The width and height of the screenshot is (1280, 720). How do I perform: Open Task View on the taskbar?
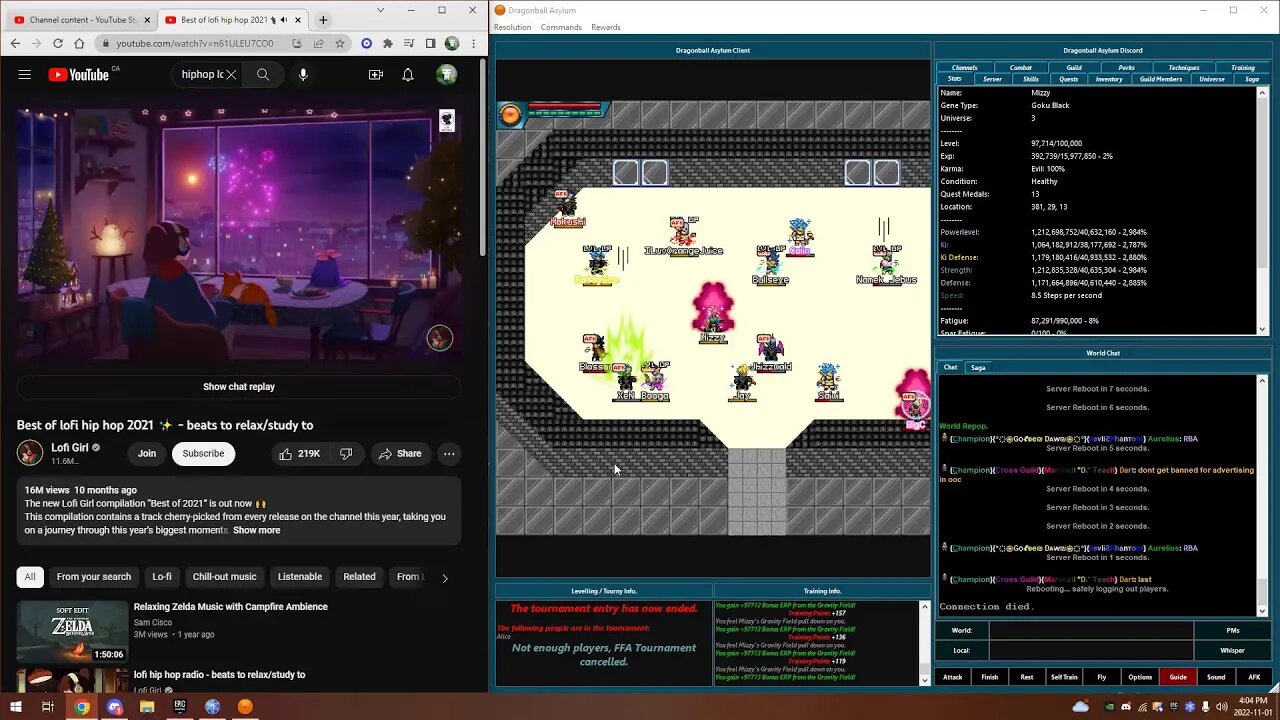(x=48, y=707)
